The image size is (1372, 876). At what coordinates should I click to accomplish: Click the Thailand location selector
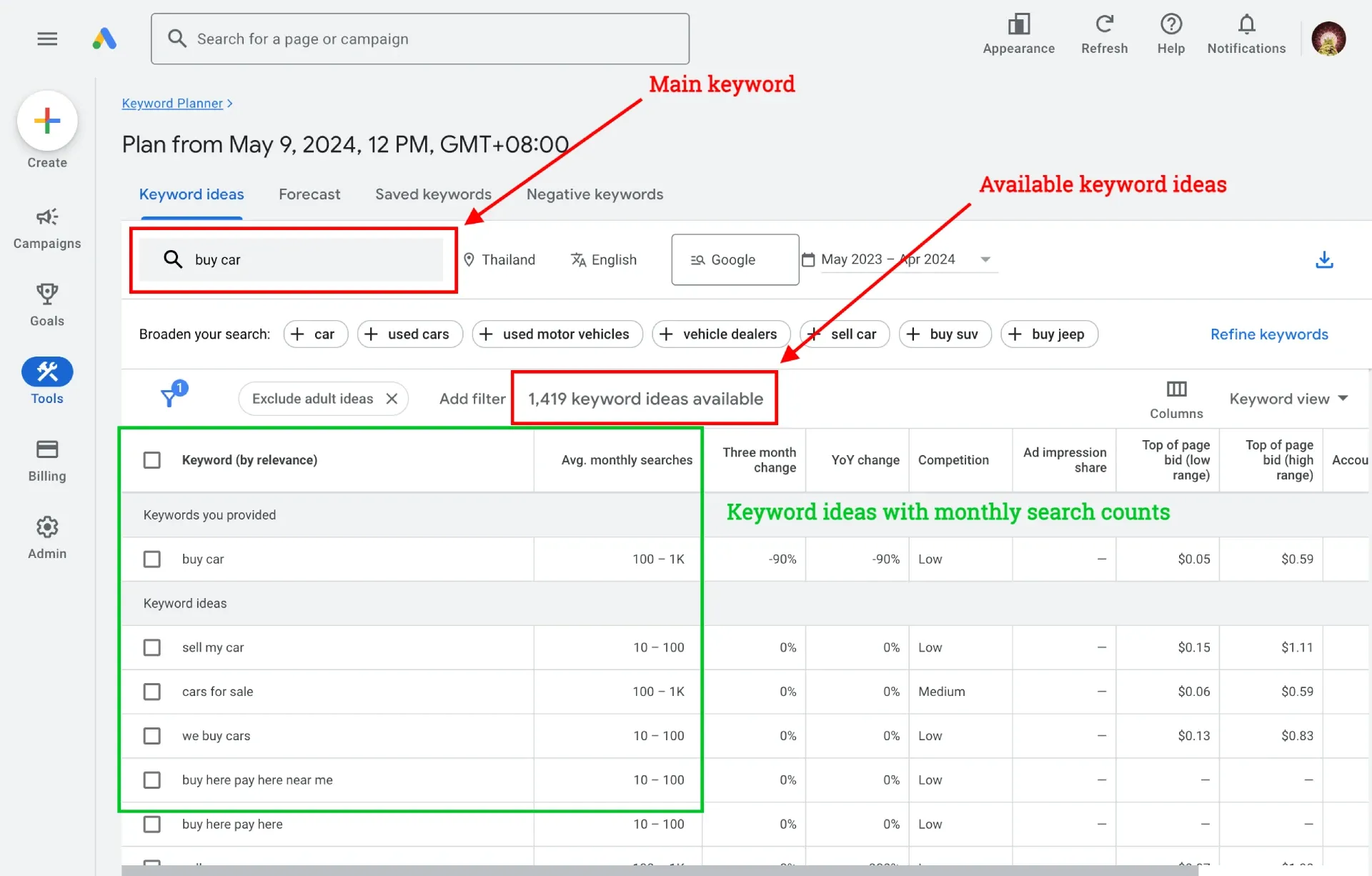pyautogui.click(x=499, y=259)
